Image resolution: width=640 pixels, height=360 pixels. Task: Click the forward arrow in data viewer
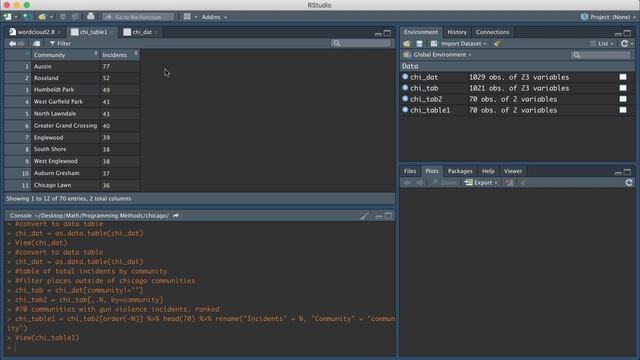pyautogui.click(x=21, y=43)
